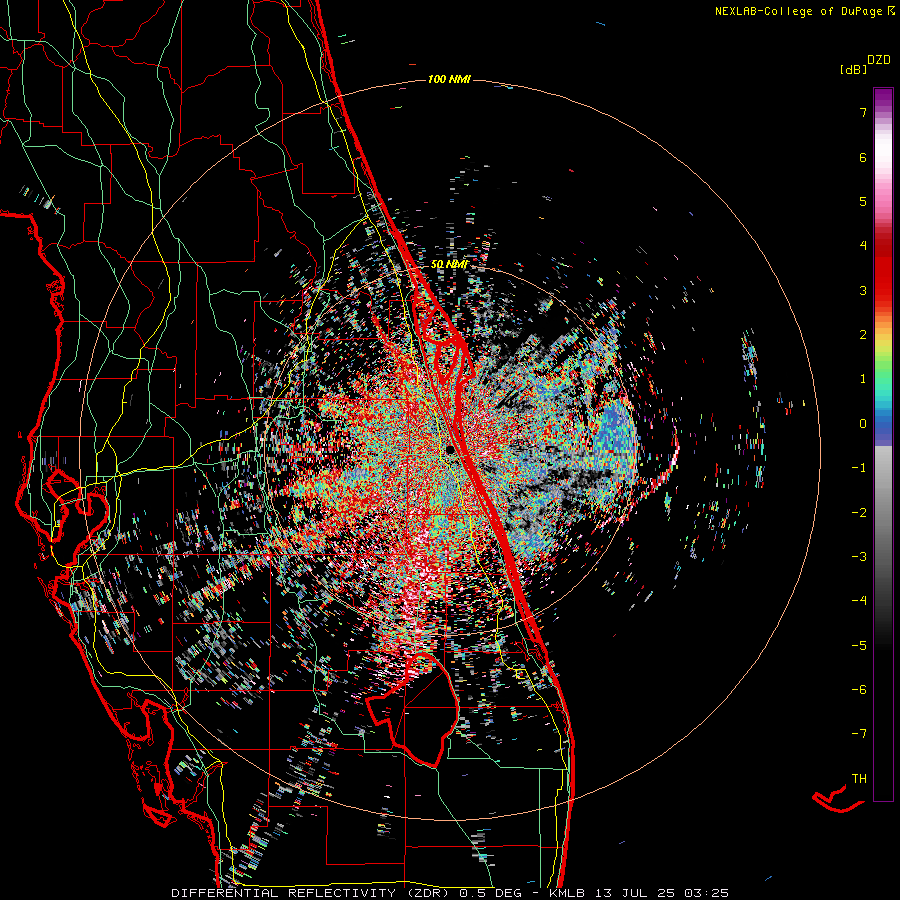Click the 50 NMI range ring label
Screen dimensions: 900x900
pyautogui.click(x=449, y=264)
